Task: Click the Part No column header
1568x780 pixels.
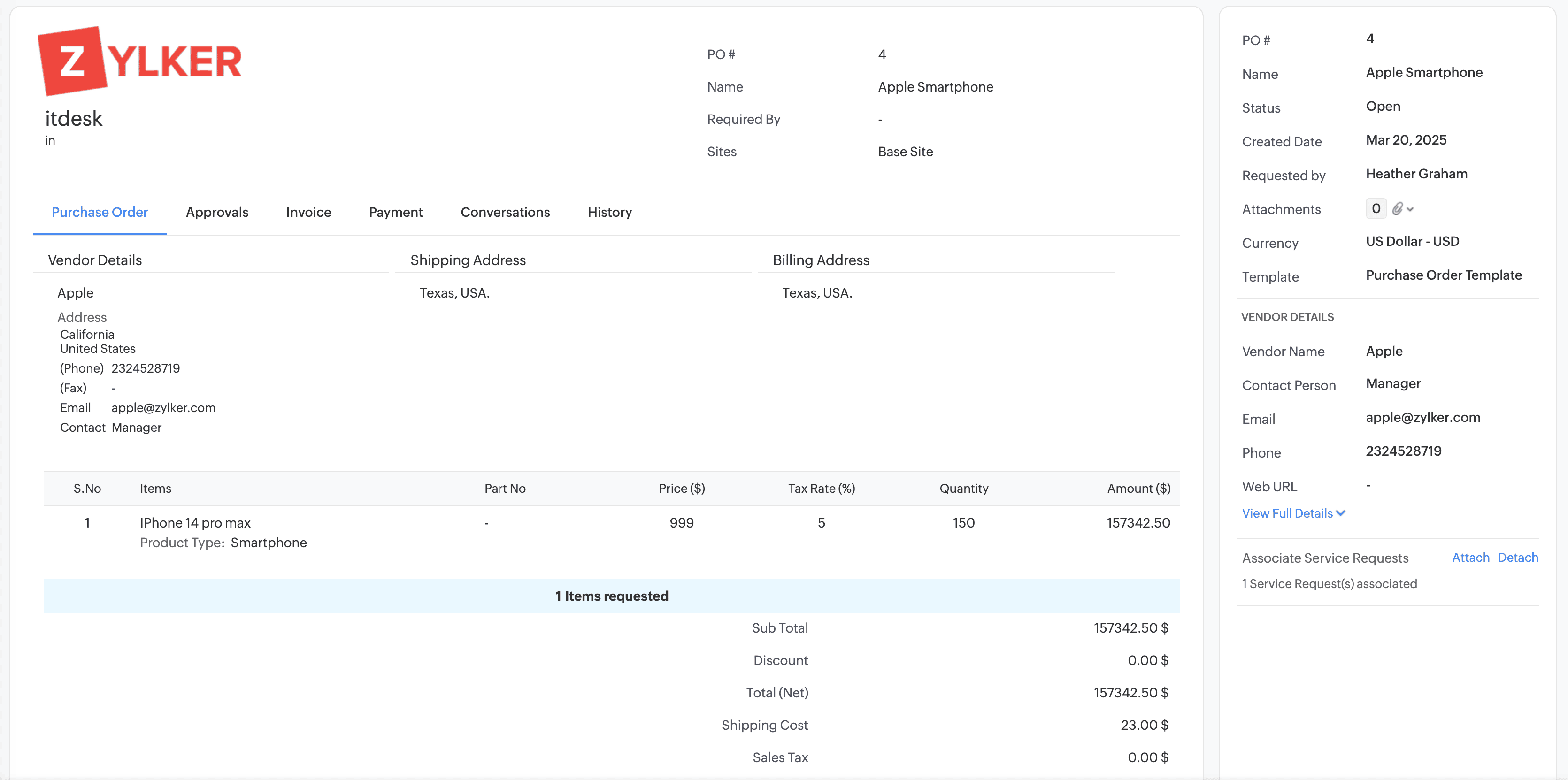Action: pos(505,489)
